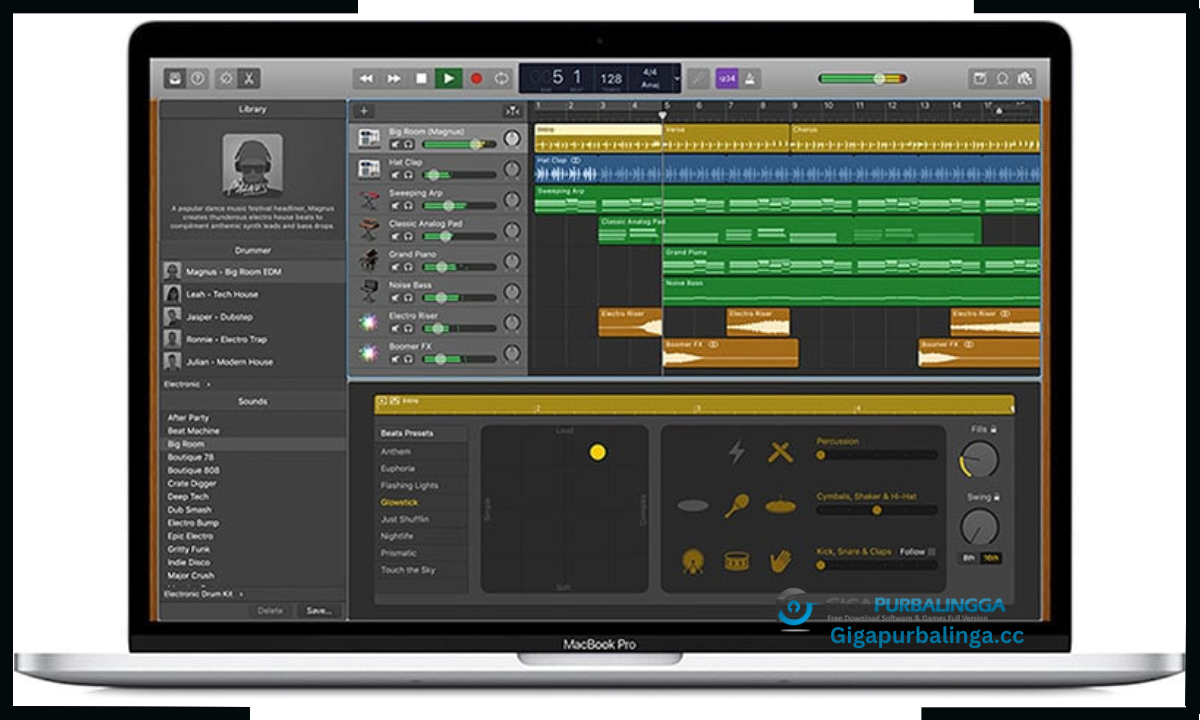The width and height of the screenshot is (1200, 720).
Task: Click the yellow puck in the XY pad
Action: [x=598, y=452]
